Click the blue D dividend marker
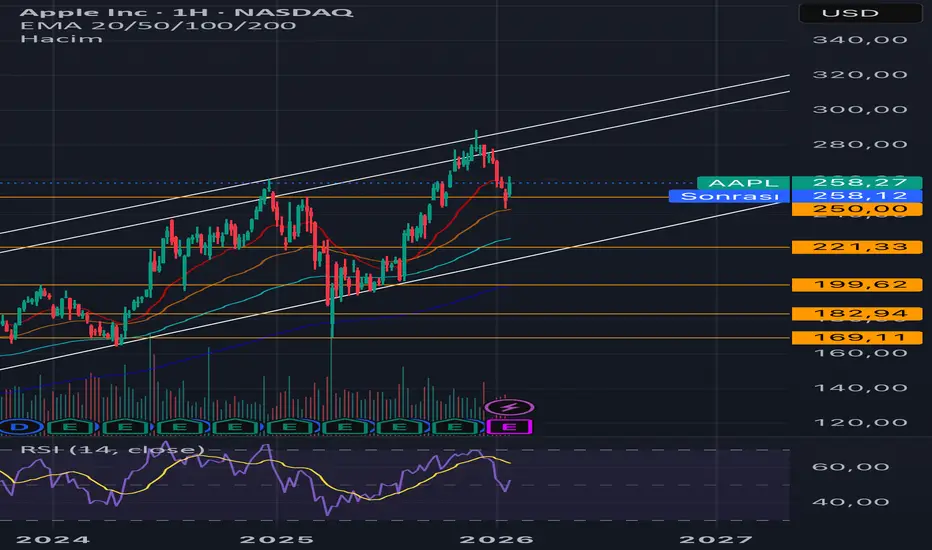The height and width of the screenshot is (550, 932). tap(21, 426)
